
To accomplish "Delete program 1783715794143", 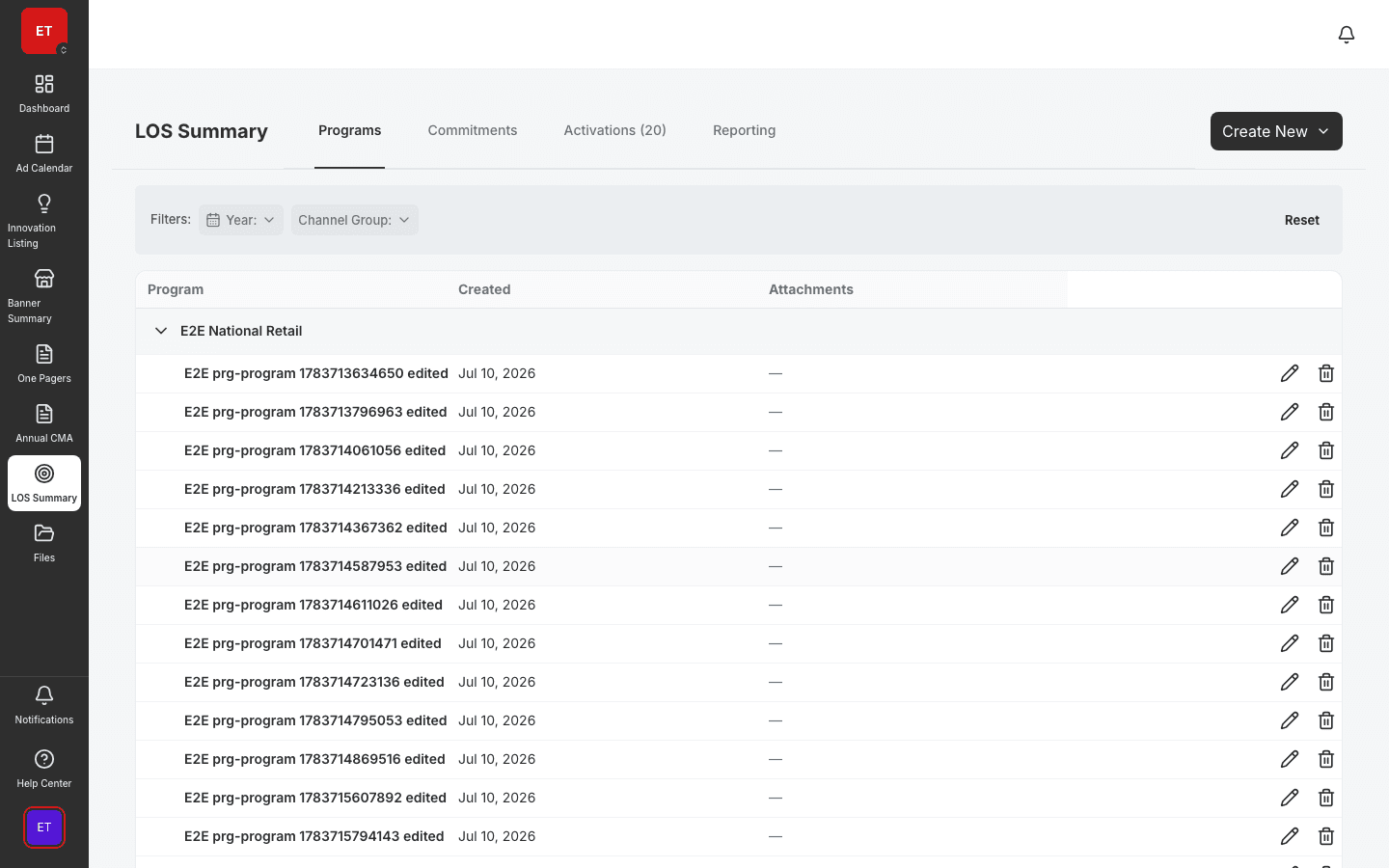I will (x=1326, y=836).
